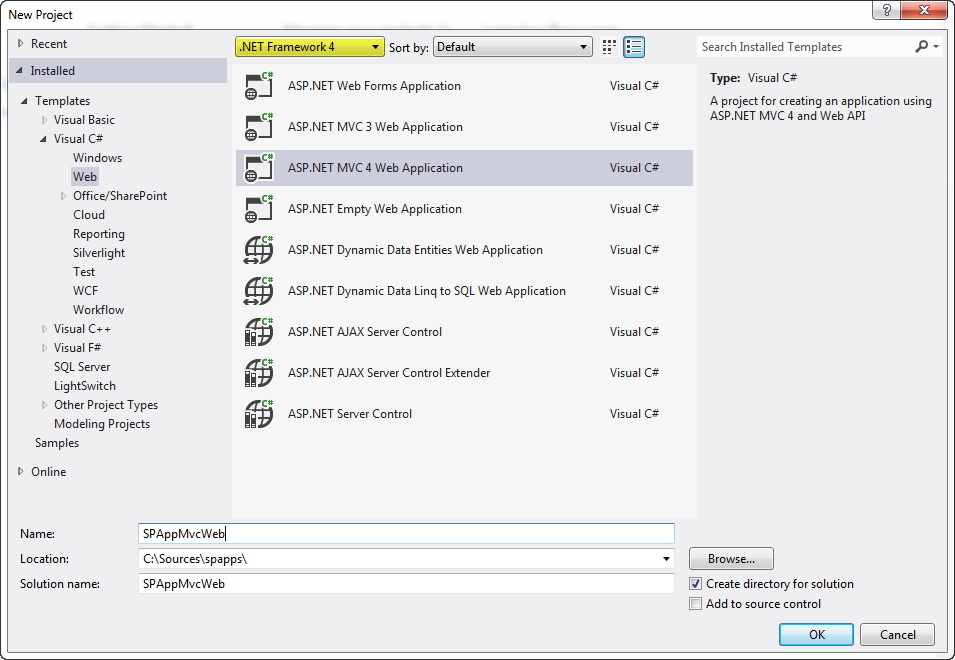The width and height of the screenshot is (955, 660).
Task: Select ASP.NET Dynamic Data Entities template icon
Action: (259, 250)
